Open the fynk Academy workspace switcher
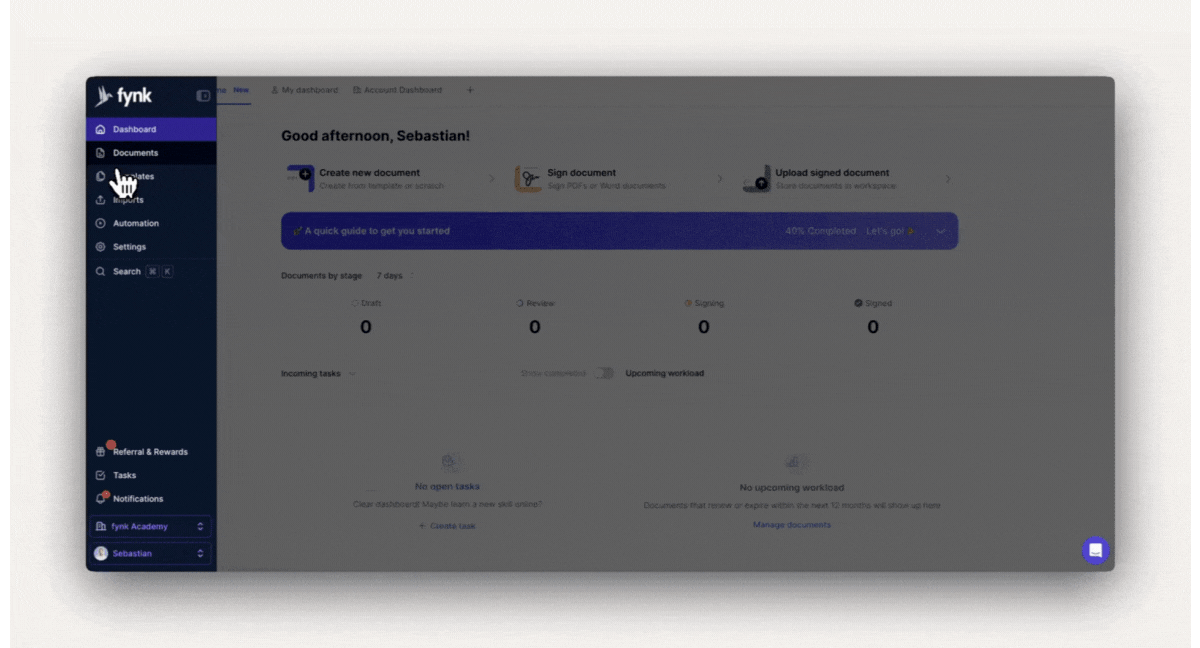This screenshot has height=648, width=1200. tap(150, 526)
